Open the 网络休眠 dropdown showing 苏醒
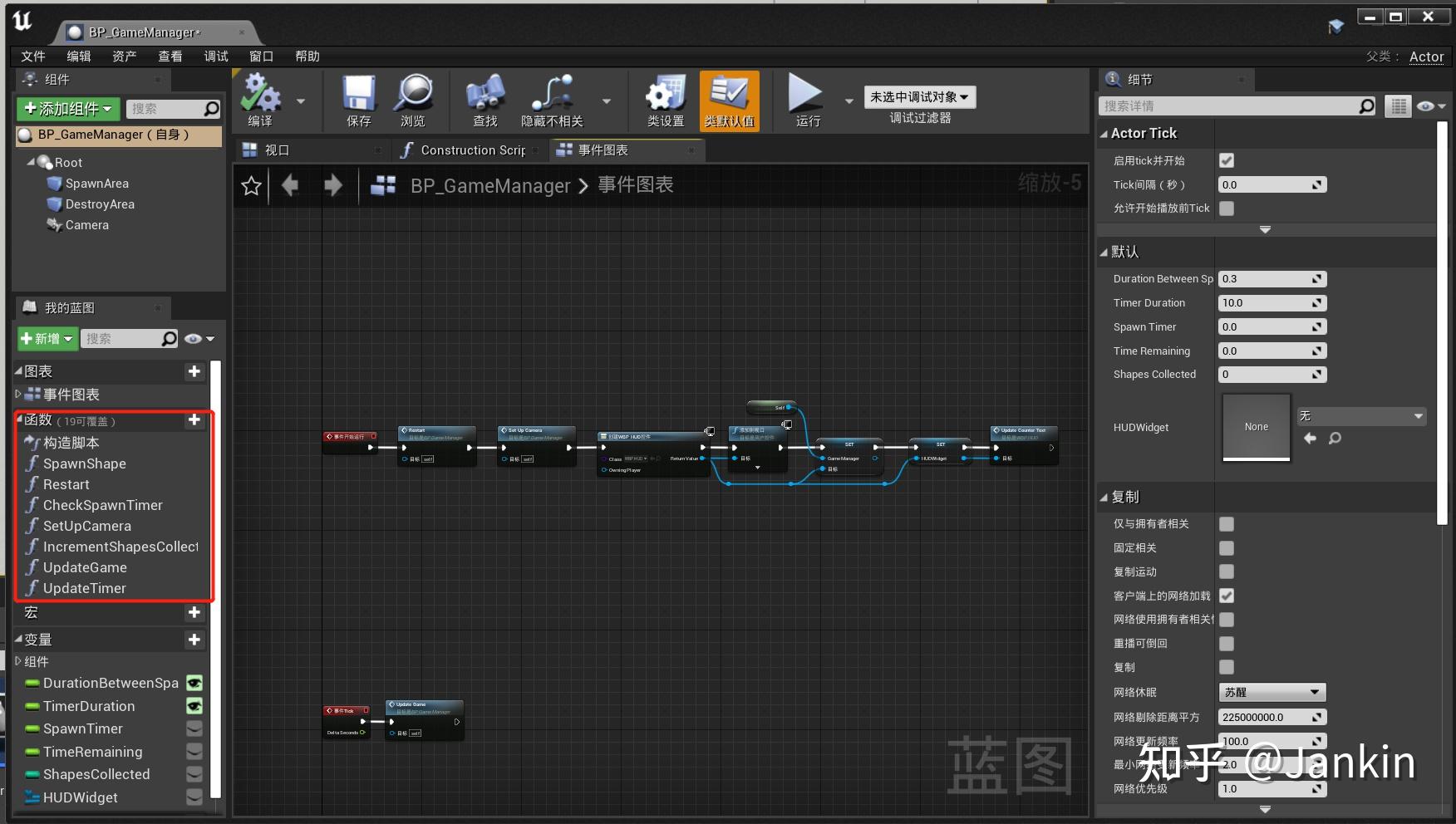 point(1272,691)
